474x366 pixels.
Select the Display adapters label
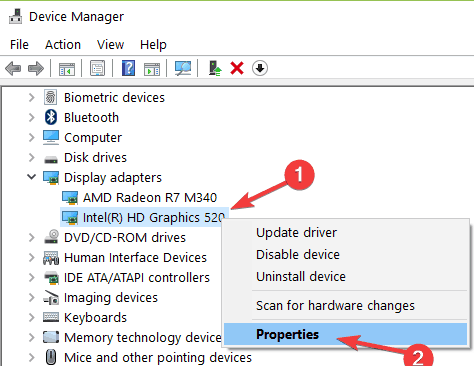click(x=113, y=178)
